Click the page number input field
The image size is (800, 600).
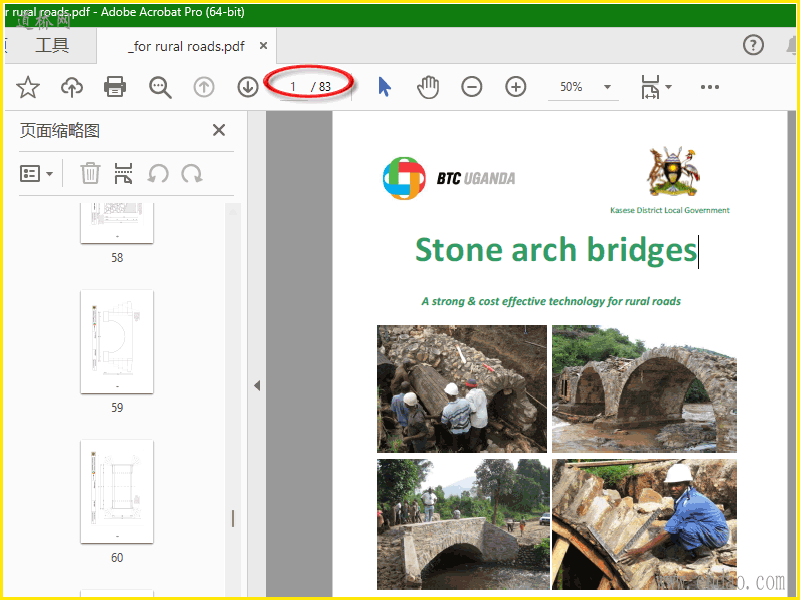click(293, 87)
